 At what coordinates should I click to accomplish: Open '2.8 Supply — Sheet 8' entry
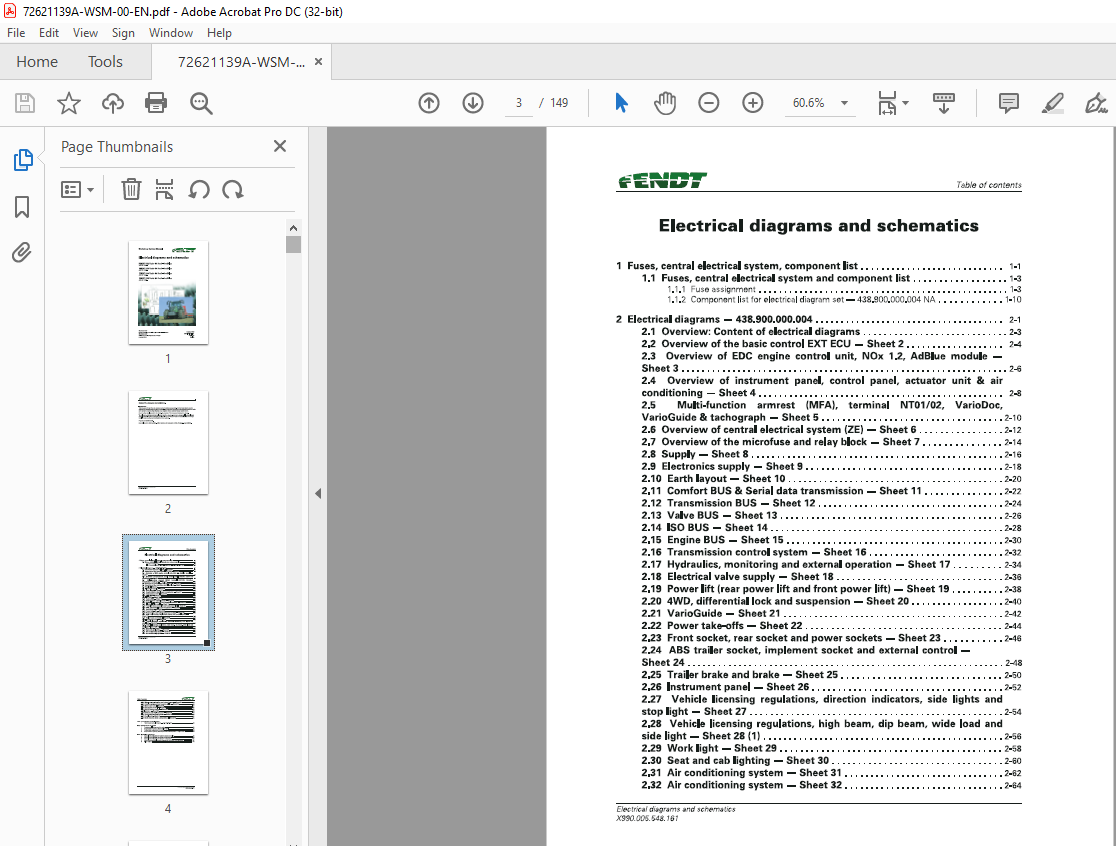831,454
